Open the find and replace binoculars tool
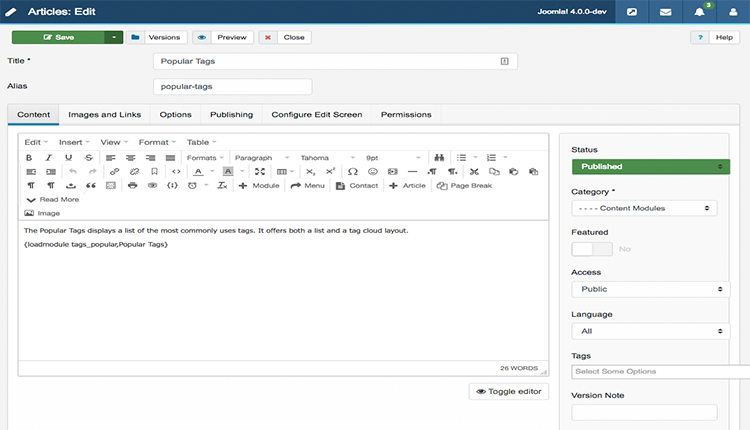Image resolution: width=750 pixels, height=430 pixels. pyautogui.click(x=437, y=157)
